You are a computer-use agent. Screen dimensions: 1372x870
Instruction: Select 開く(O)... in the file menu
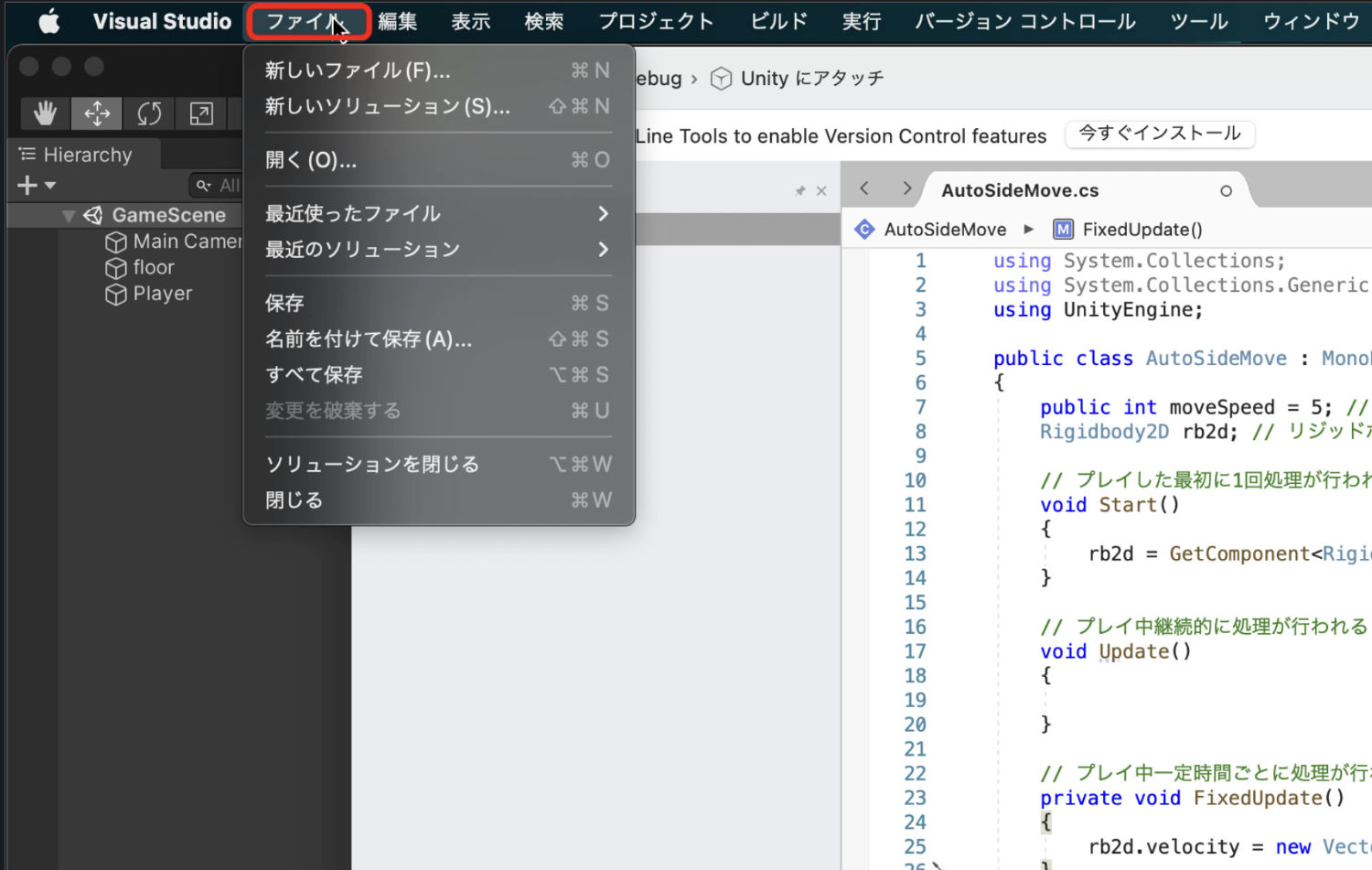pos(438,160)
